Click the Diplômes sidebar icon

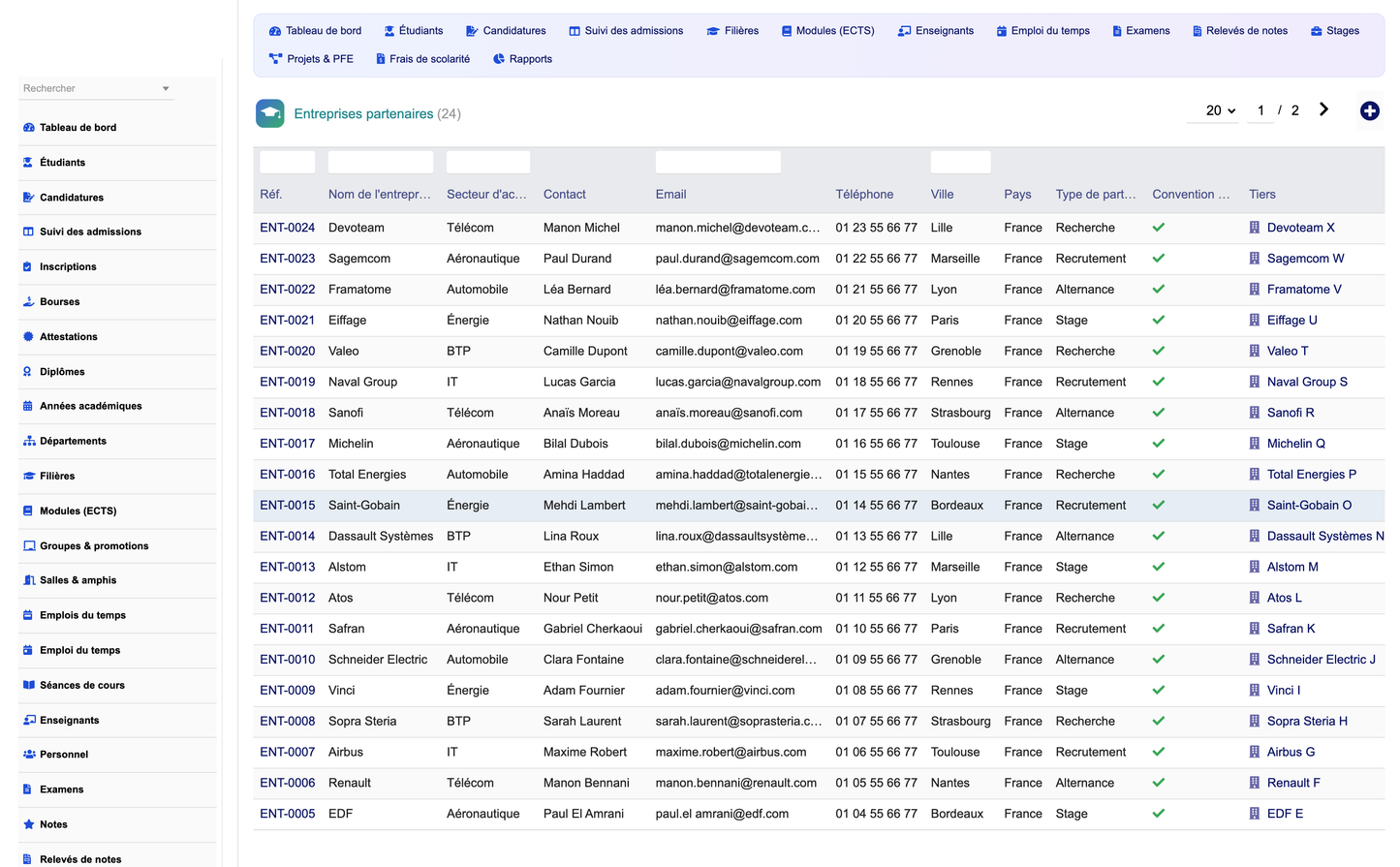28,372
